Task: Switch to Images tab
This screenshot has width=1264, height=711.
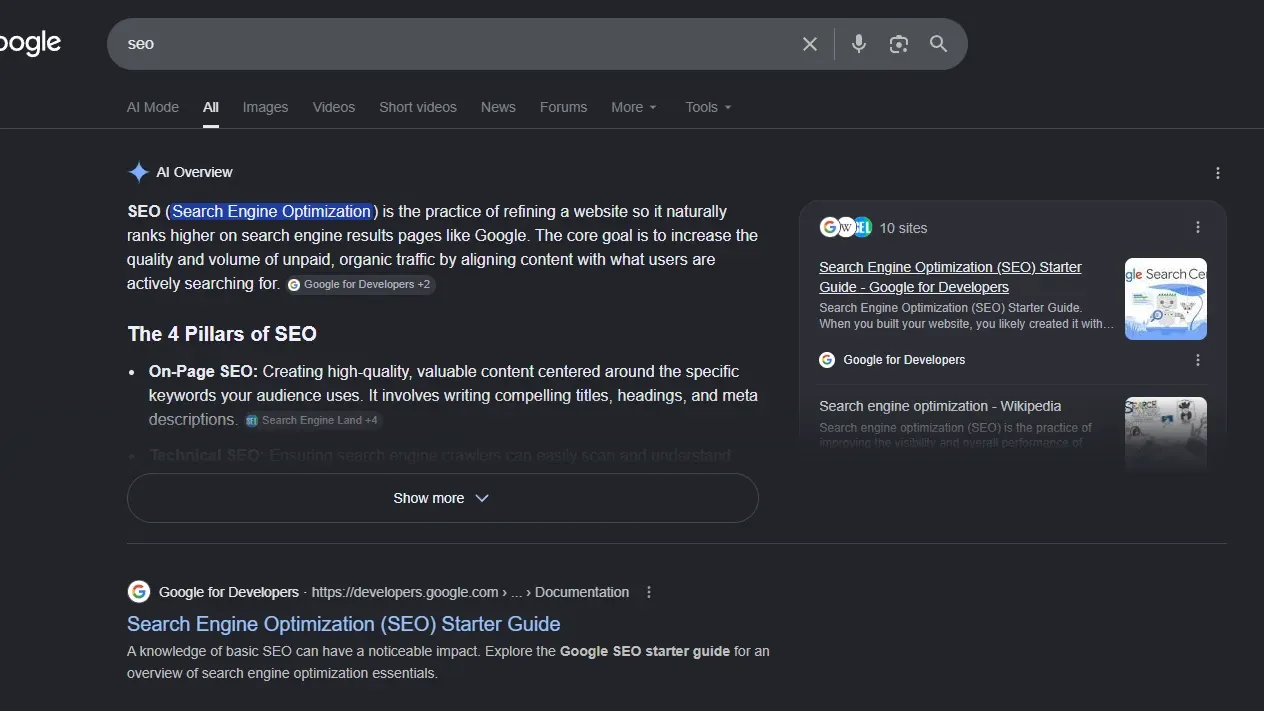Action: (x=265, y=107)
